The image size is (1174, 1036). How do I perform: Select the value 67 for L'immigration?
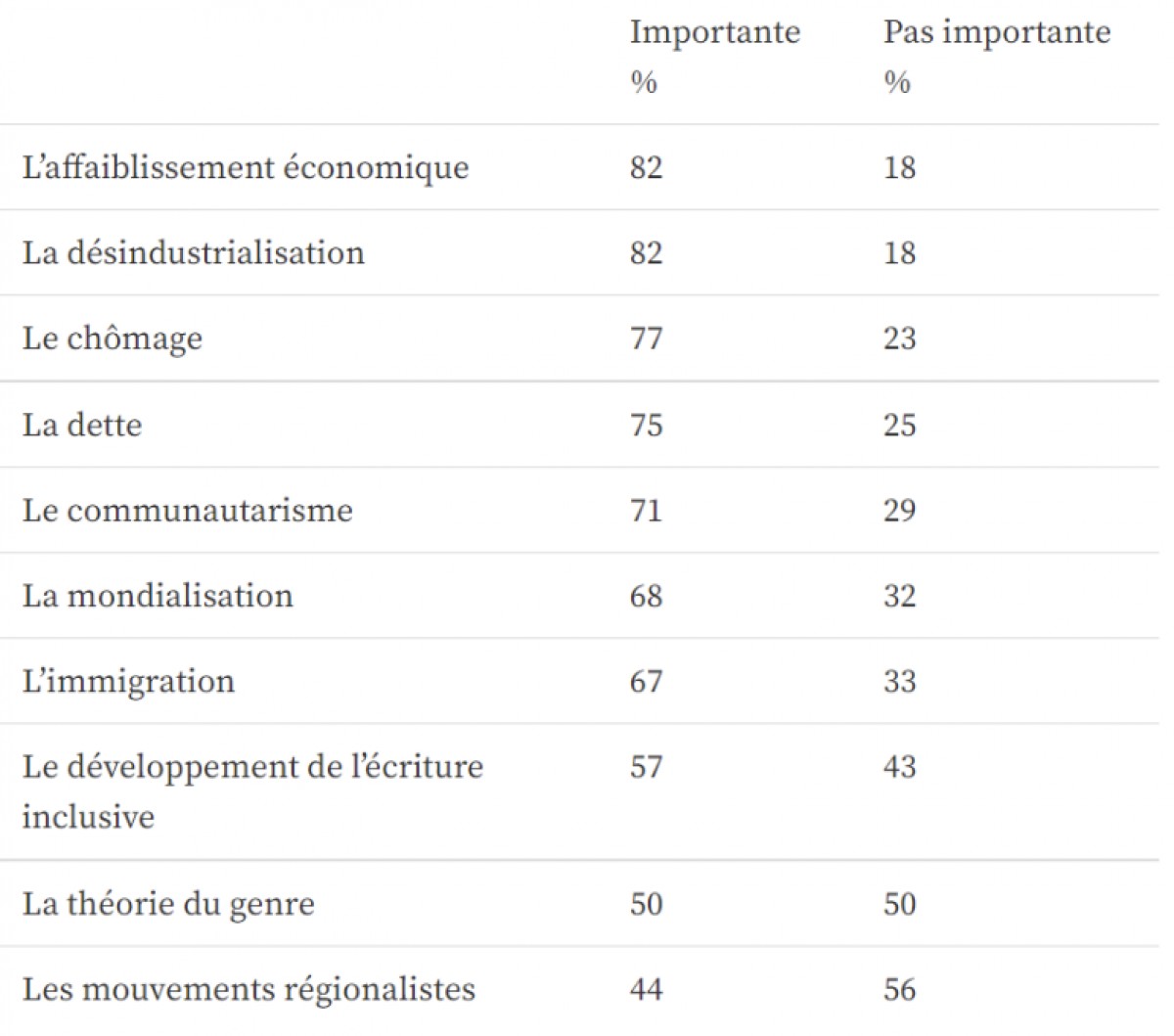pos(647,682)
